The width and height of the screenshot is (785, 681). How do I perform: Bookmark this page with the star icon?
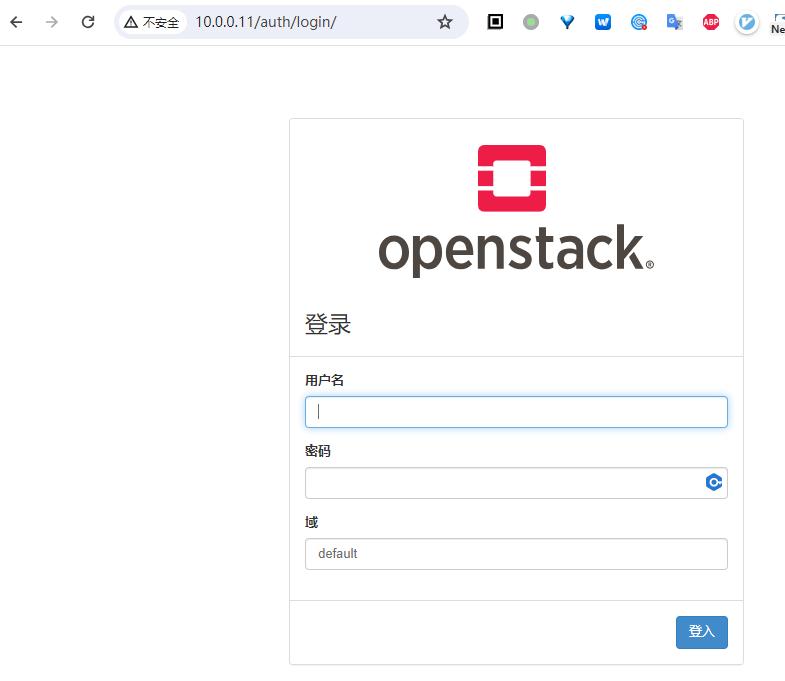(x=445, y=22)
